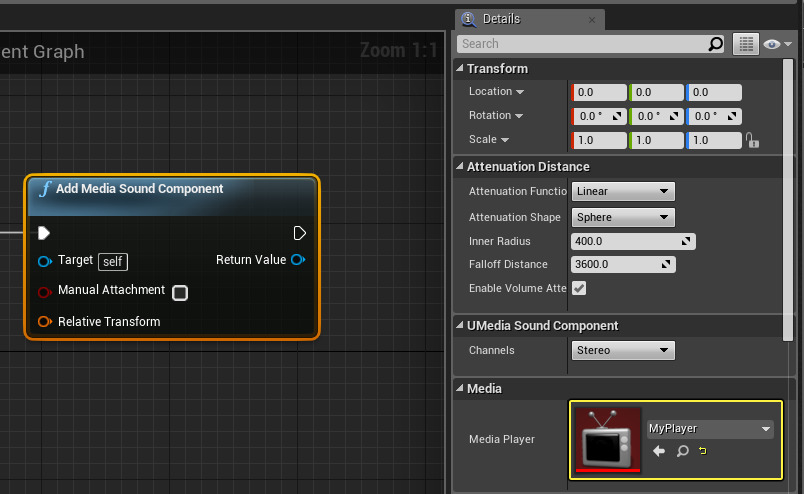Collapse the Attenuation Distance section

pyautogui.click(x=460, y=167)
